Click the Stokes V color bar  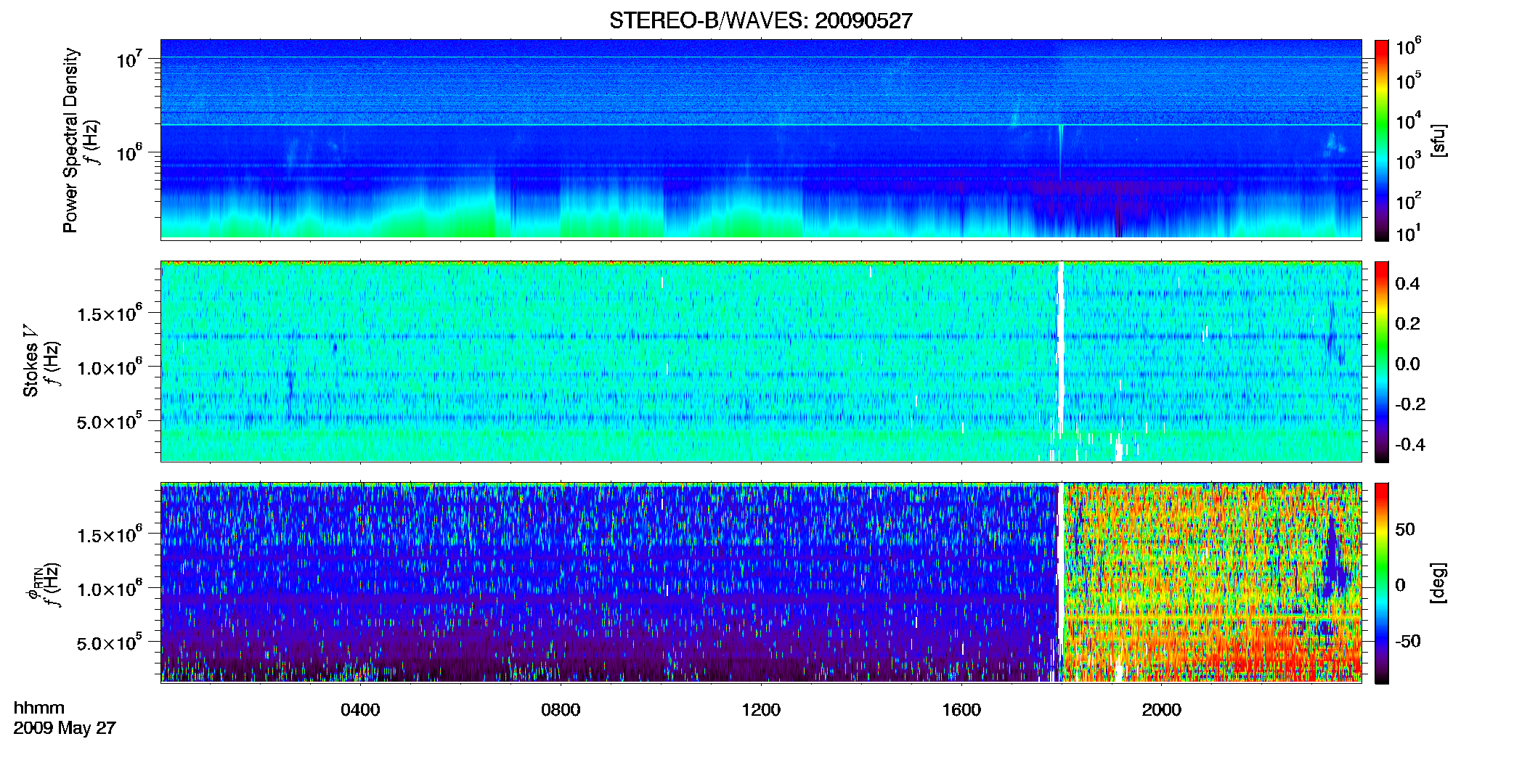pyautogui.click(x=1382, y=362)
